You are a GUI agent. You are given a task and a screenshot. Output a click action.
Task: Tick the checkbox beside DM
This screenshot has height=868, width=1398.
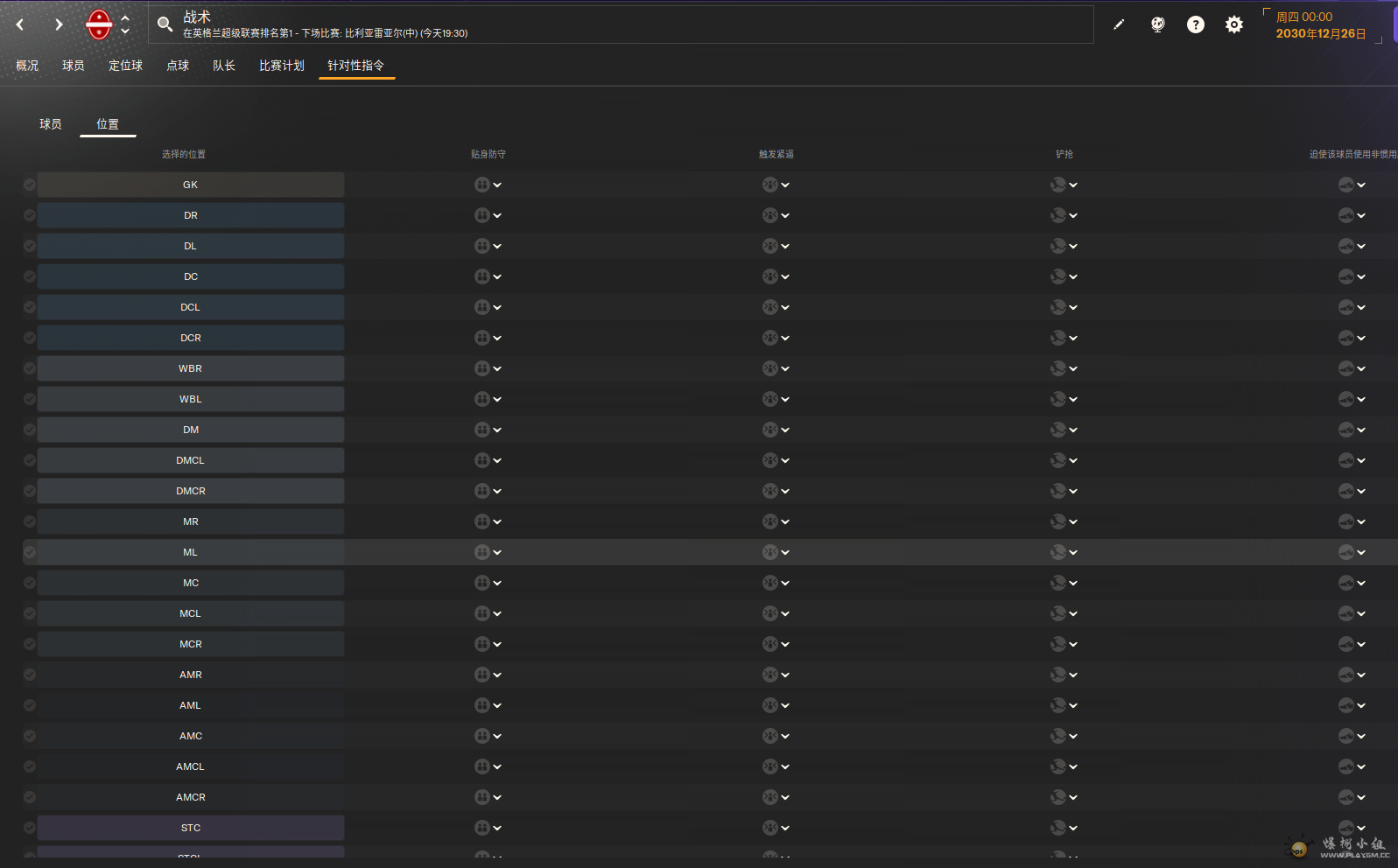point(30,430)
